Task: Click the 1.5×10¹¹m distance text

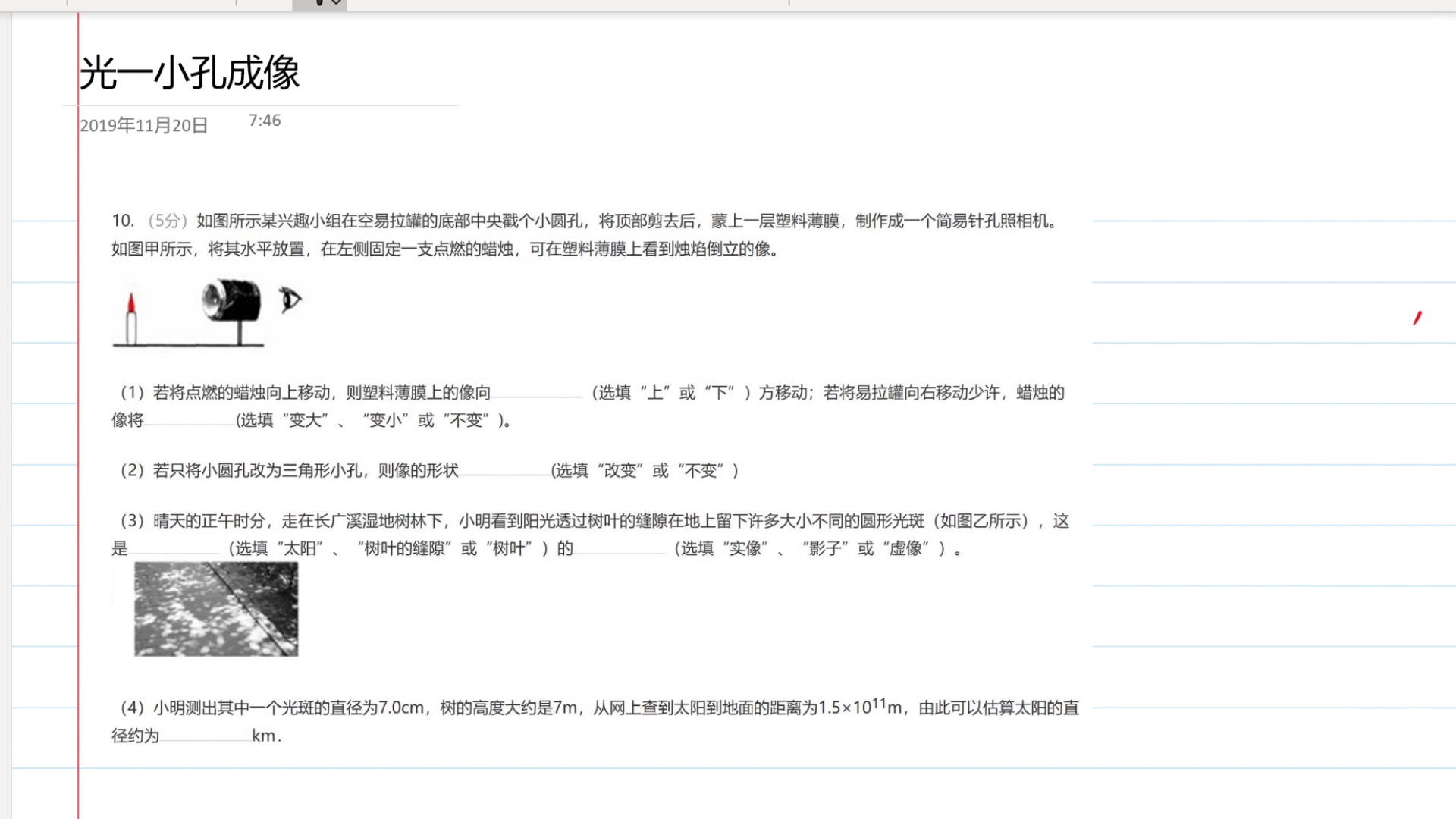Action: point(860,708)
